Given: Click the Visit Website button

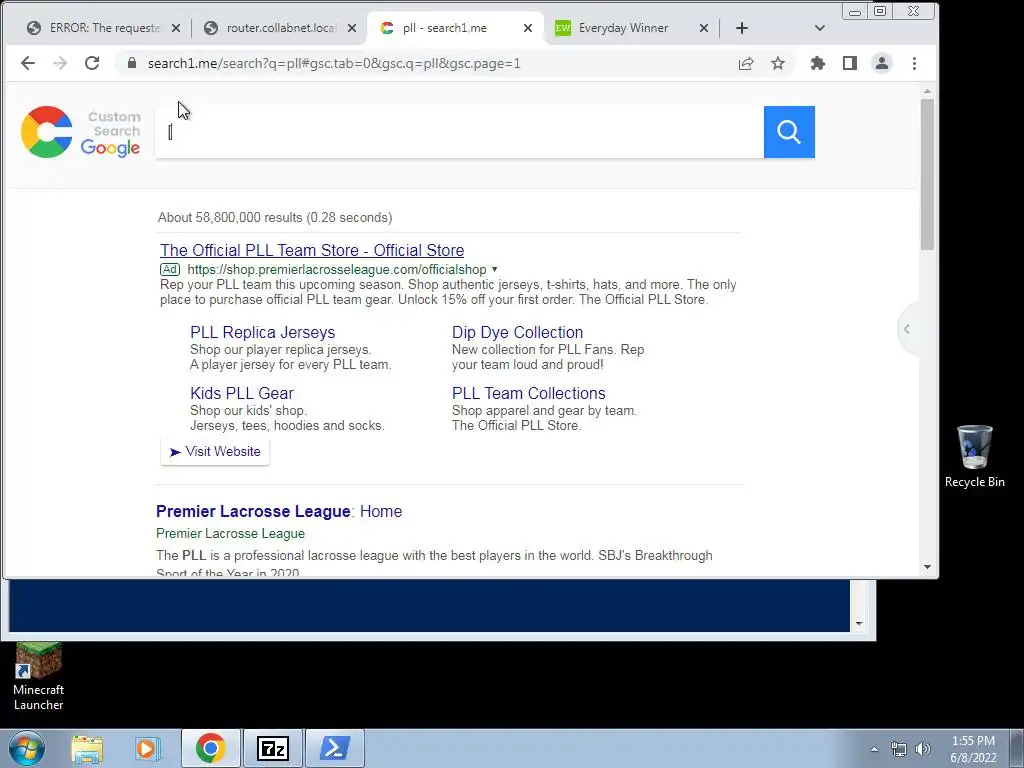Looking at the screenshot, I should tap(215, 451).
